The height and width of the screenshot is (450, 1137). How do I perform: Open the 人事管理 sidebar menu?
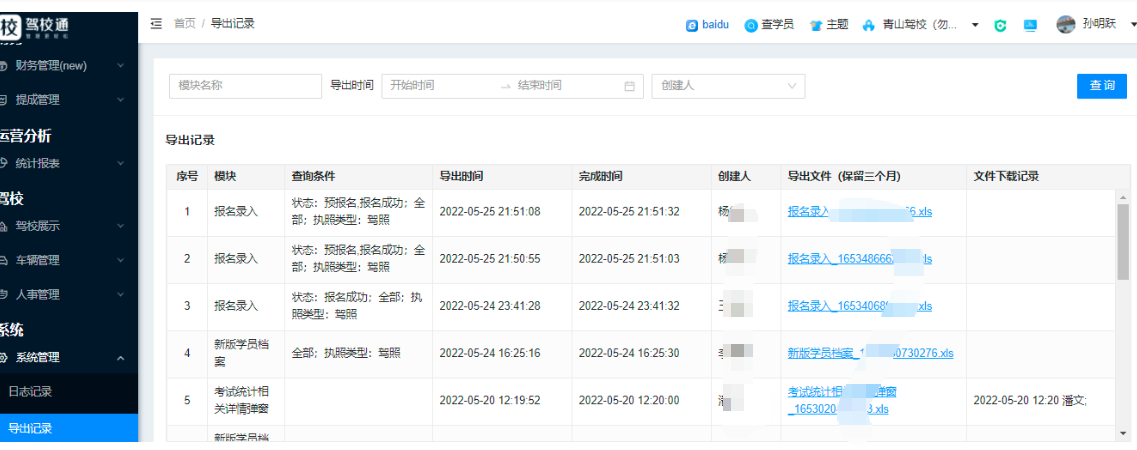click(x=69, y=295)
